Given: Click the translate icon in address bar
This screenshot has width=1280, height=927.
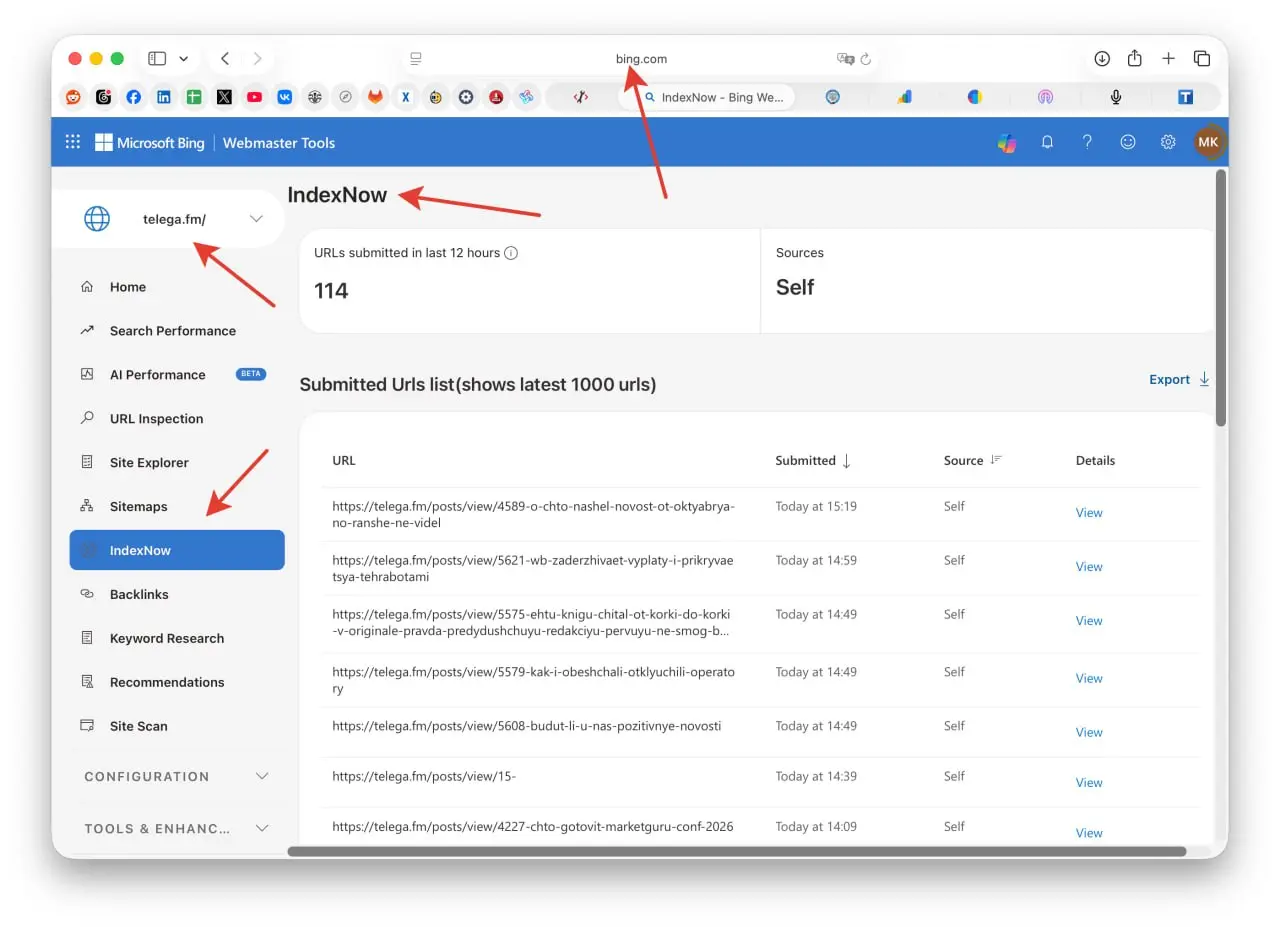Looking at the screenshot, I should (x=845, y=59).
